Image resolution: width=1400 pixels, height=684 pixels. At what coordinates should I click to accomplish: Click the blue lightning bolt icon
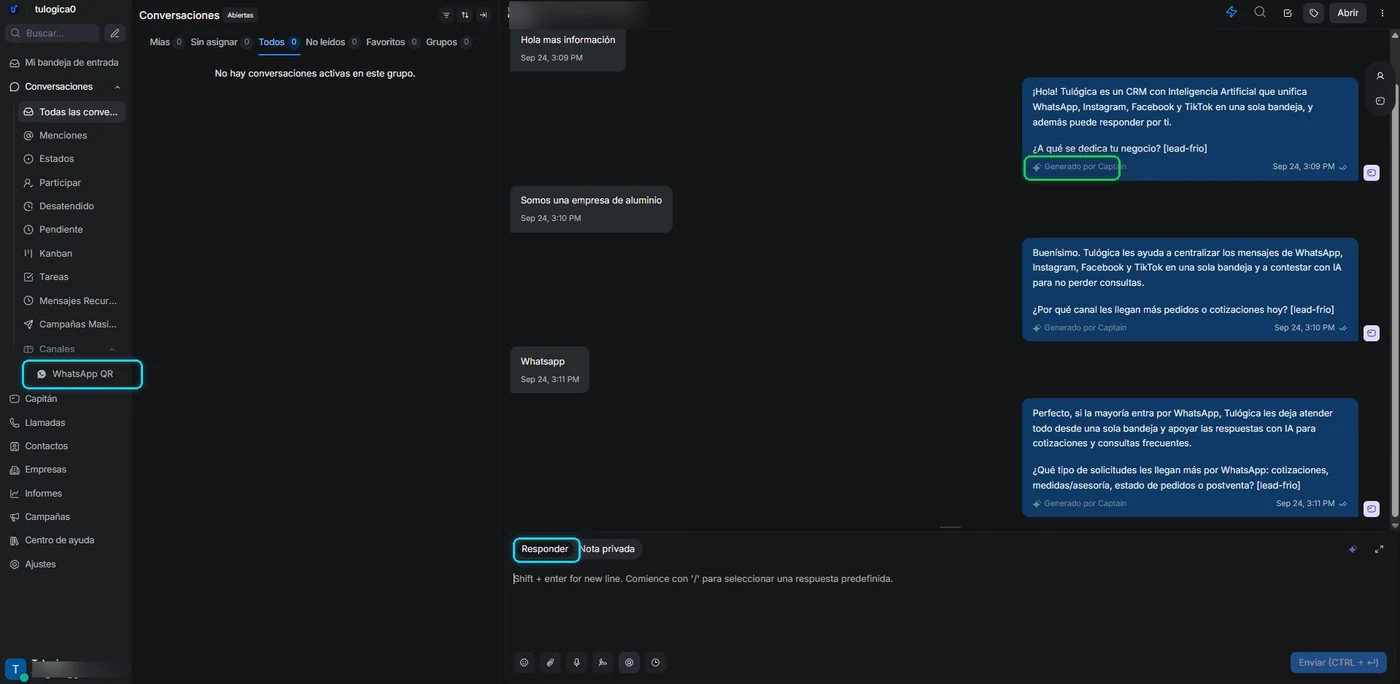coord(1231,12)
